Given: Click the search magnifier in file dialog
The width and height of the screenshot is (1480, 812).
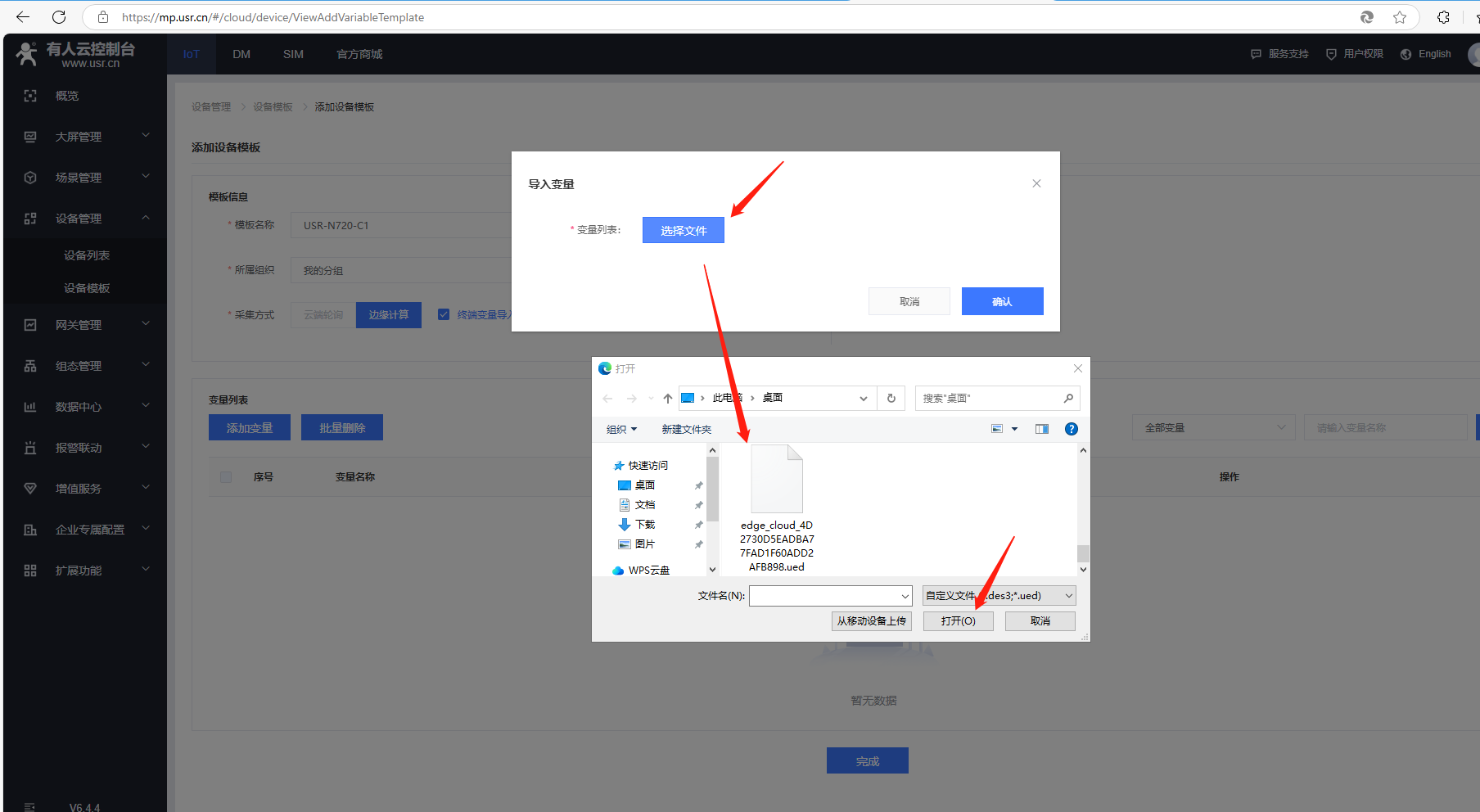Looking at the screenshot, I should tap(1068, 399).
